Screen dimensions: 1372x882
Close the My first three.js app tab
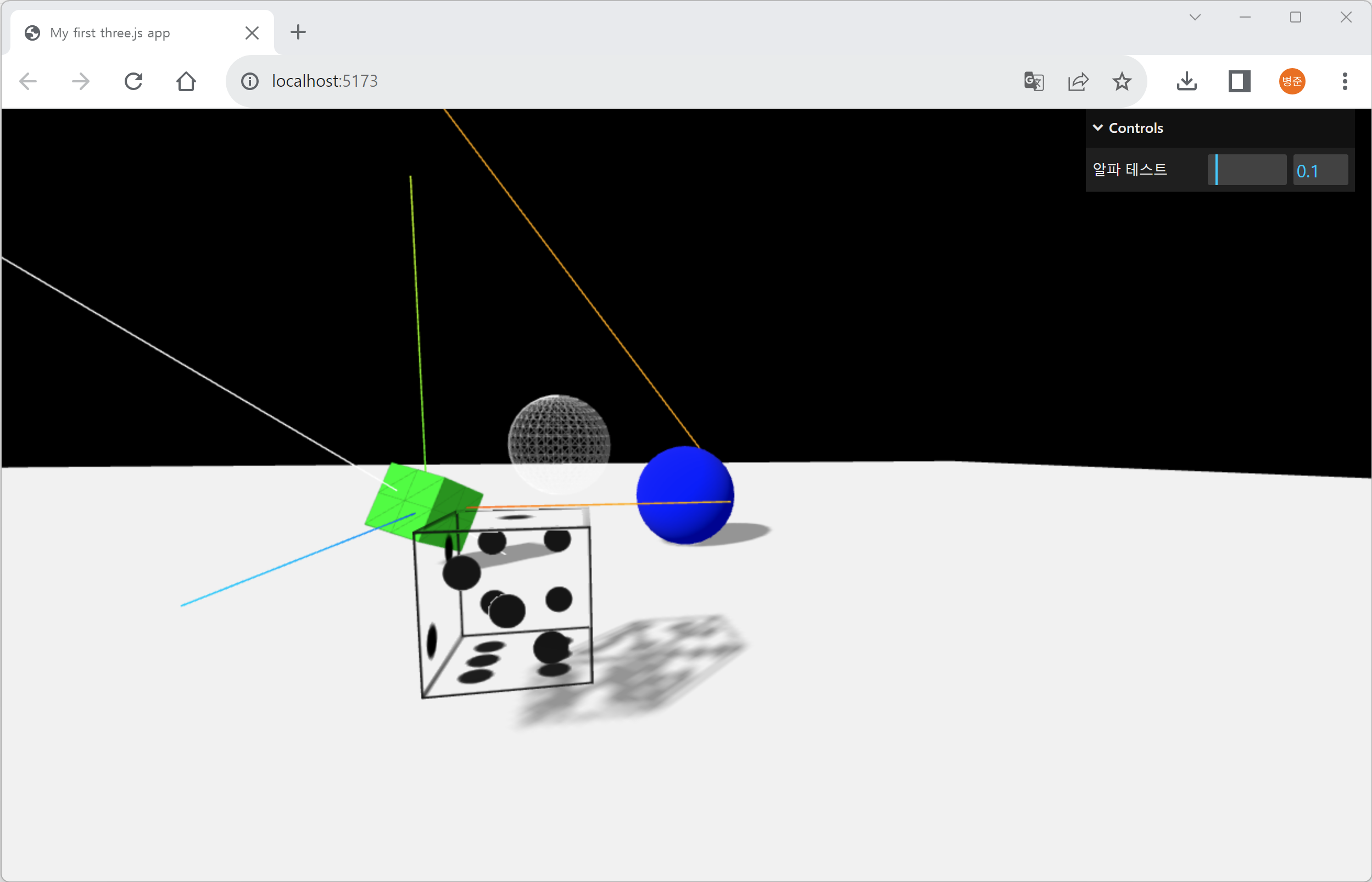[x=252, y=33]
